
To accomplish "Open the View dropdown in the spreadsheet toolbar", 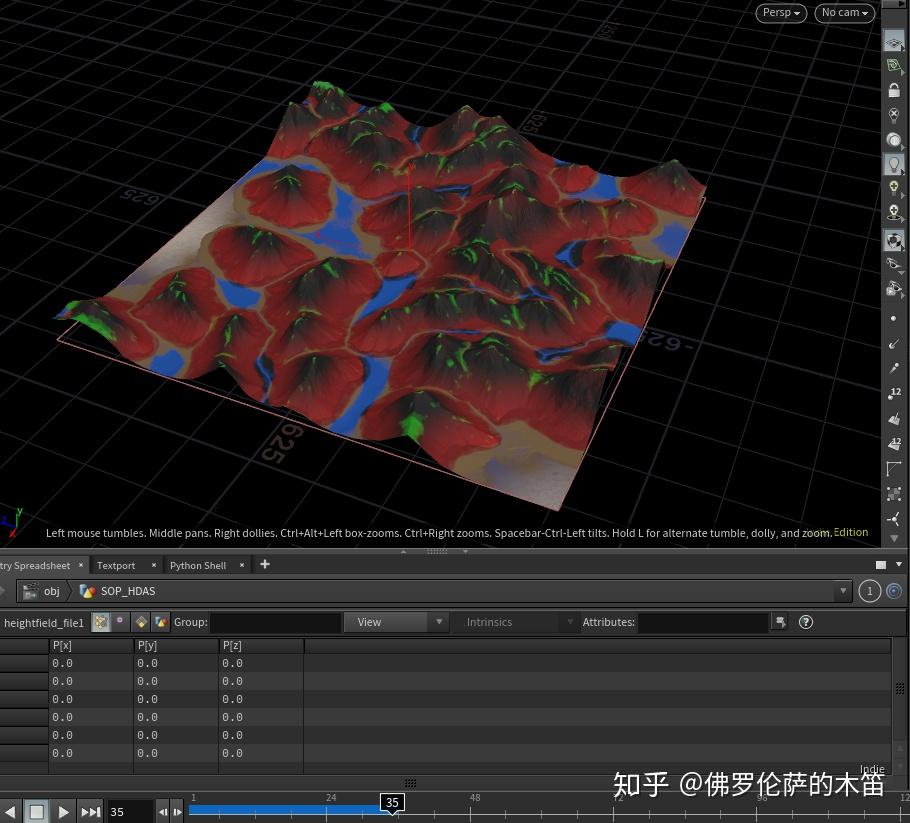I will click(395, 622).
